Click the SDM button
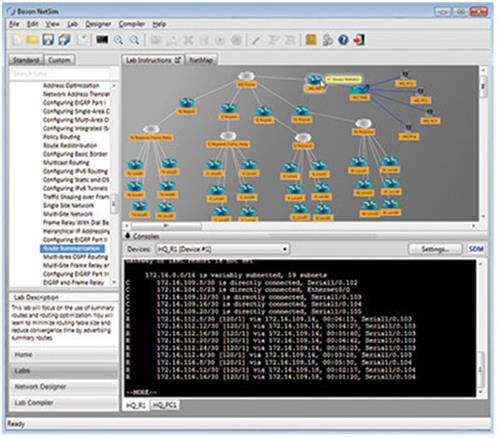Screen dimensions: 500x438 pyautogui.click(x=476, y=249)
